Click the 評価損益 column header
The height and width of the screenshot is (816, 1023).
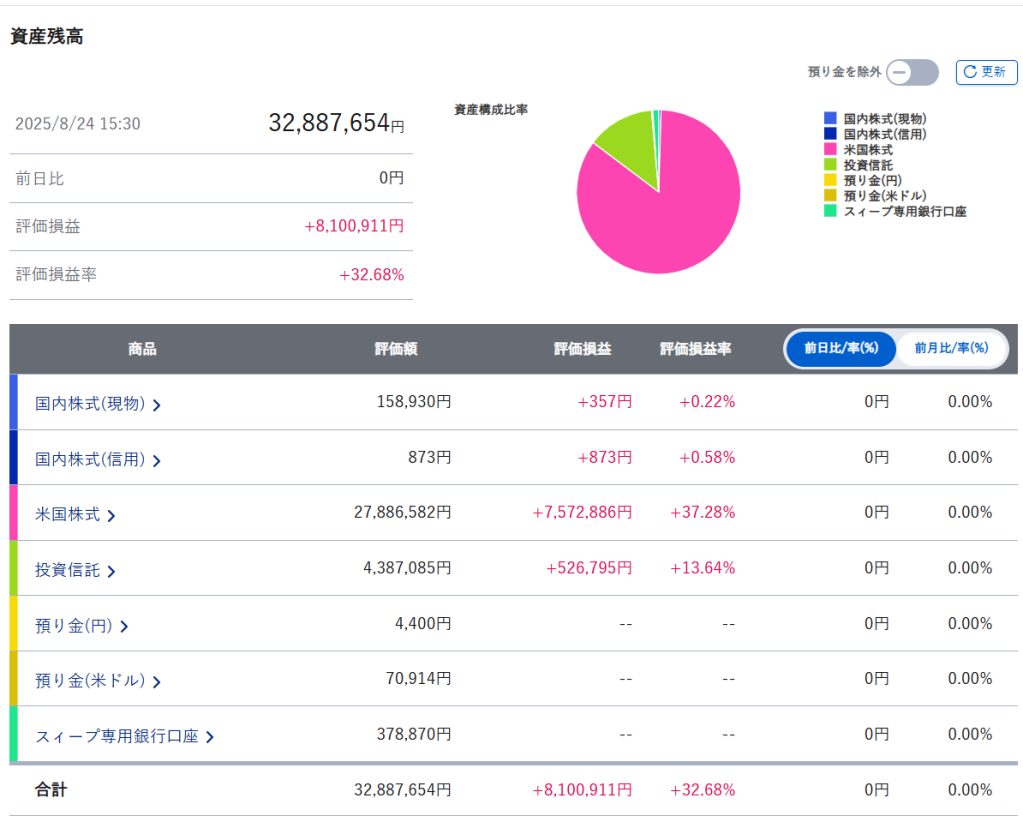(x=583, y=349)
